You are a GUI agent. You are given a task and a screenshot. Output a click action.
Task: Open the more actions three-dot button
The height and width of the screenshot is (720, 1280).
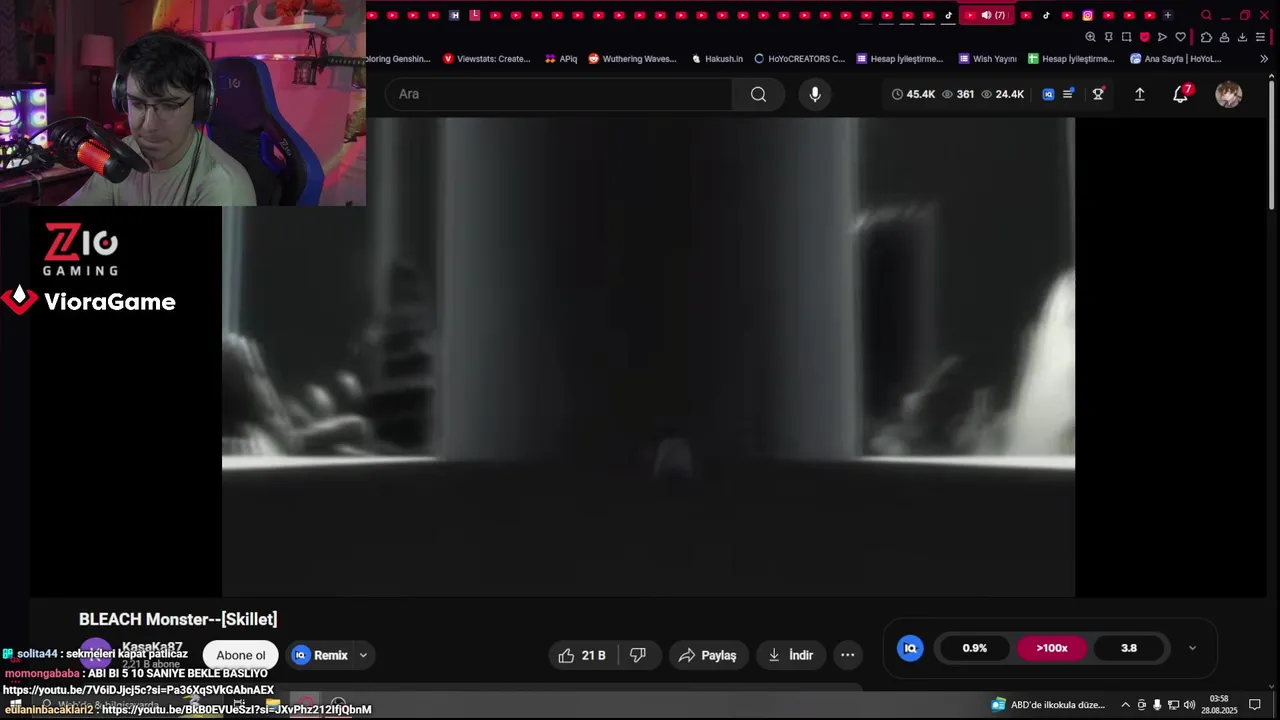[847, 655]
